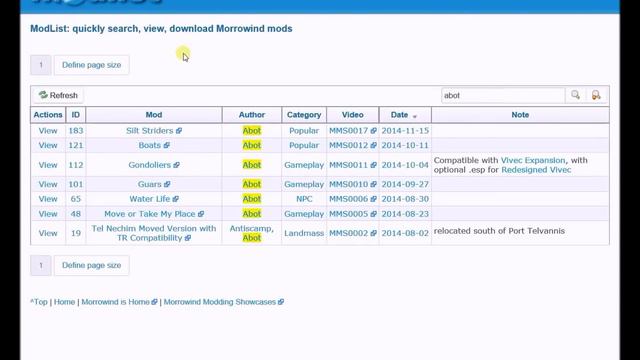Open external link icon next to Water Life
Viewport: 640px width, 360px height.
(x=176, y=199)
